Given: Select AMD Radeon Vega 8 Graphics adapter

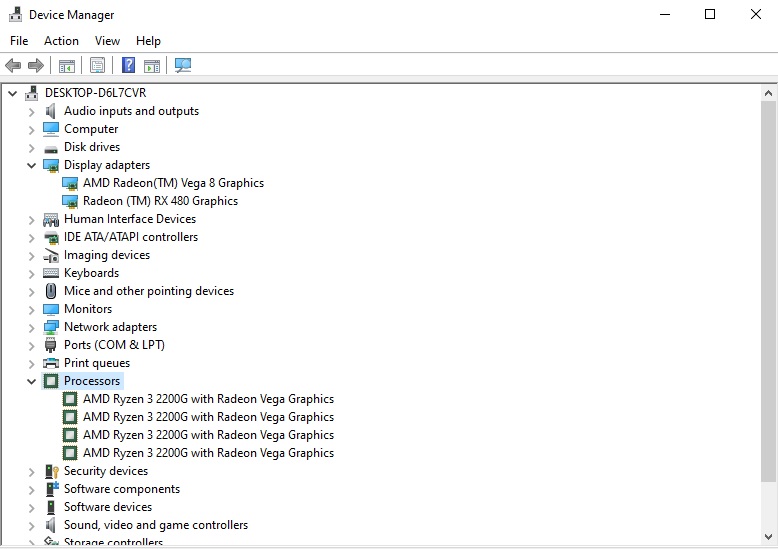Looking at the screenshot, I should pyautogui.click(x=173, y=183).
